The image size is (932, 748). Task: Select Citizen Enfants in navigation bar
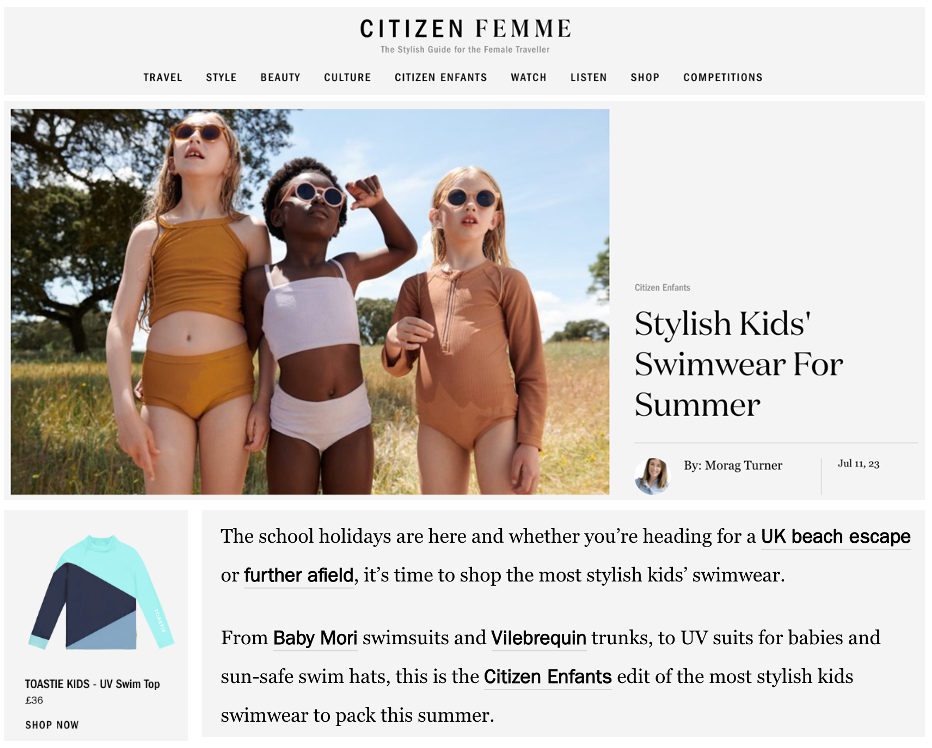pyautogui.click(x=441, y=77)
